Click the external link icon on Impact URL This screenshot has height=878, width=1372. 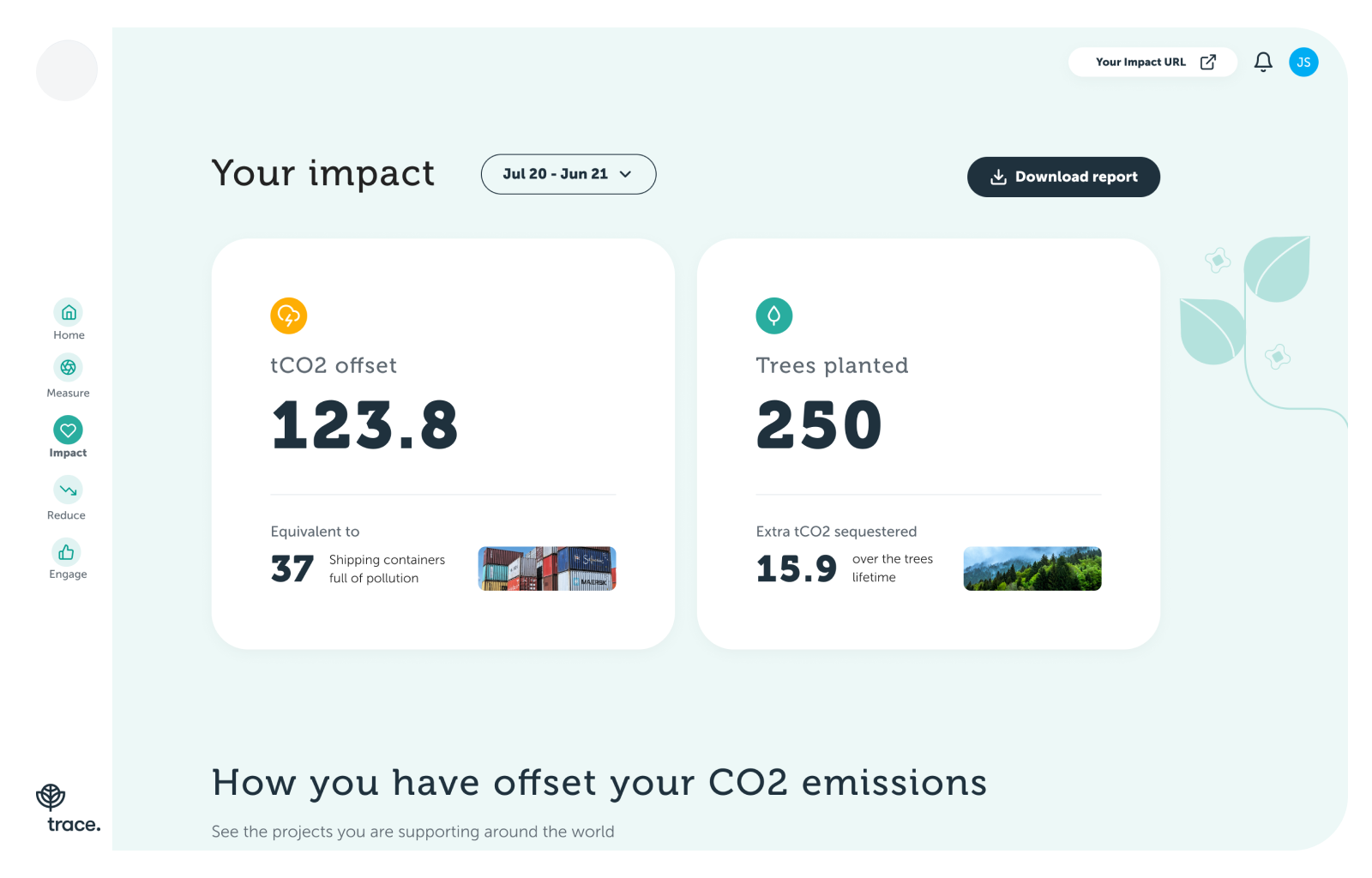point(1208,62)
